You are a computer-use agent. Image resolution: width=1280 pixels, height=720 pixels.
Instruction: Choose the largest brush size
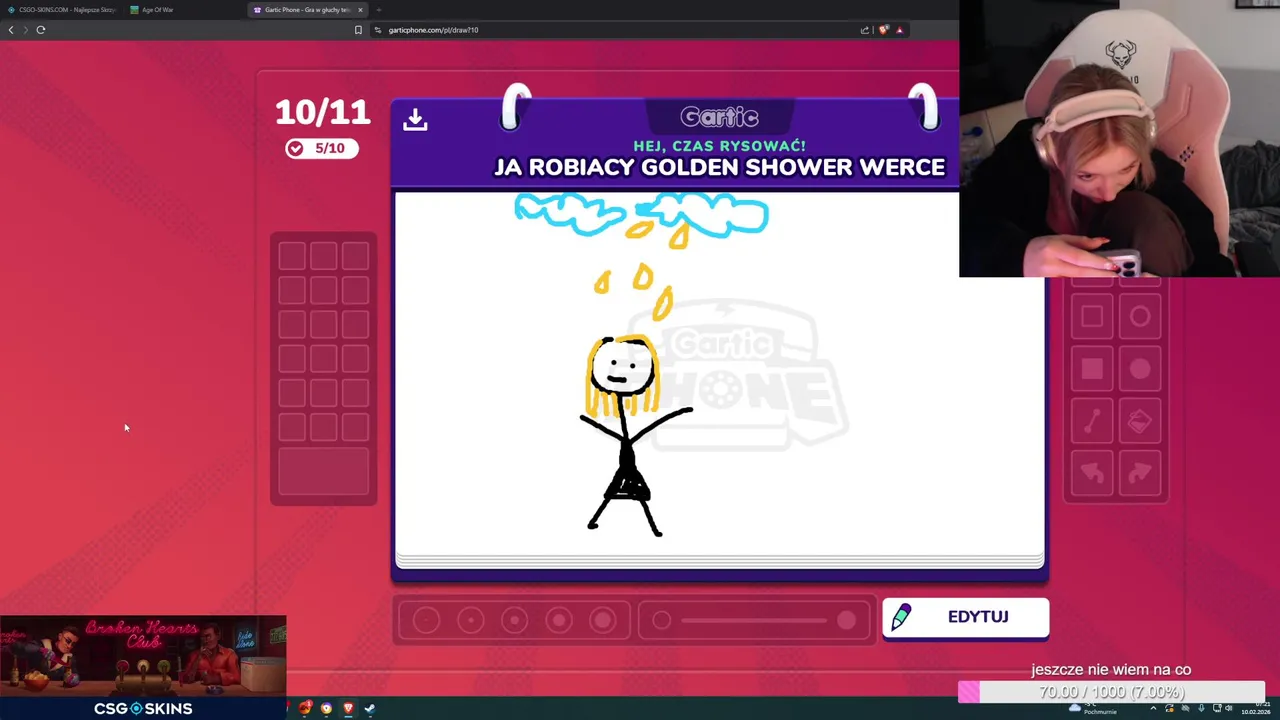602,621
